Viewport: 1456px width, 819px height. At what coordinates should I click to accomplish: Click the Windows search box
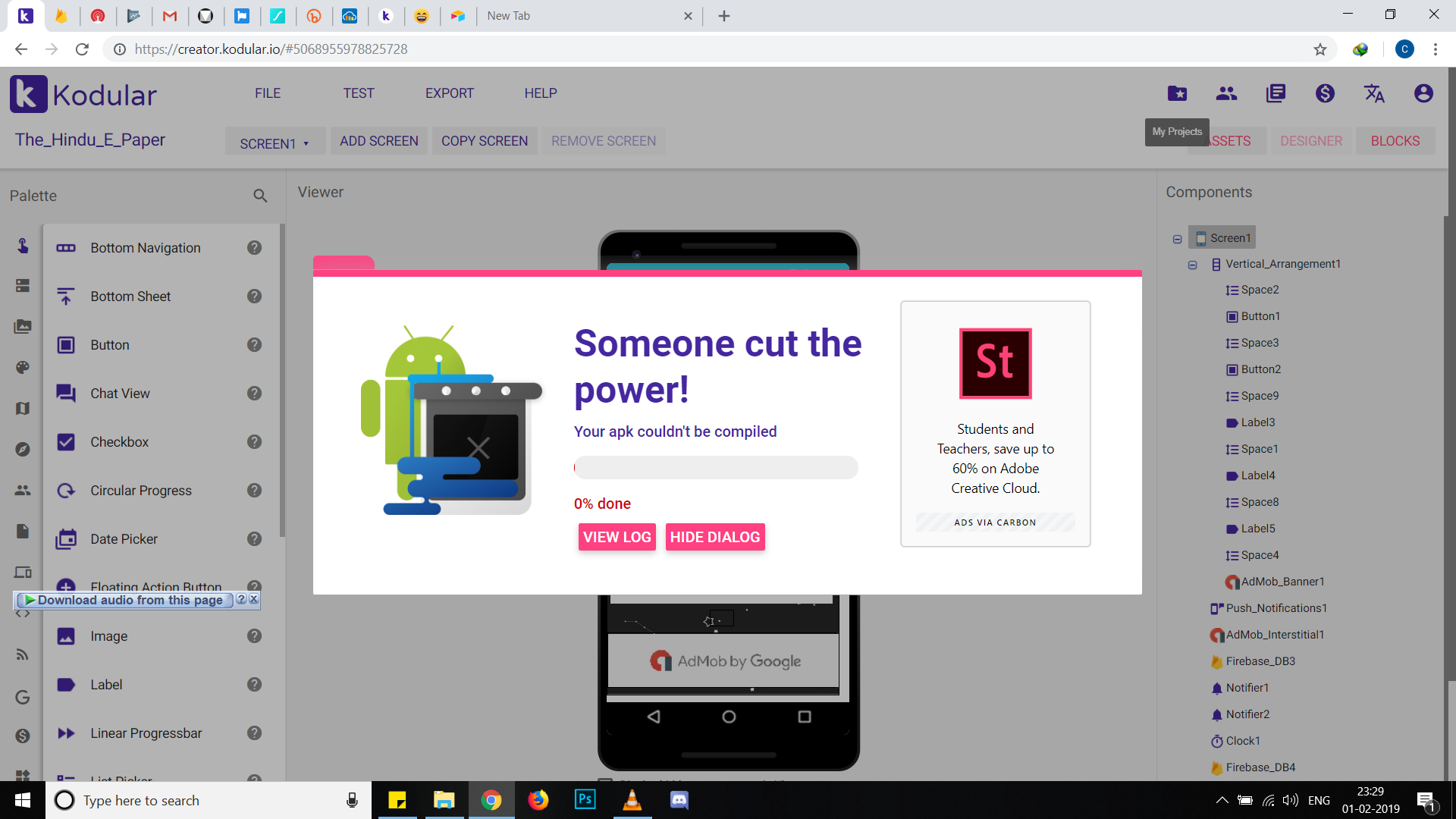click(209, 800)
